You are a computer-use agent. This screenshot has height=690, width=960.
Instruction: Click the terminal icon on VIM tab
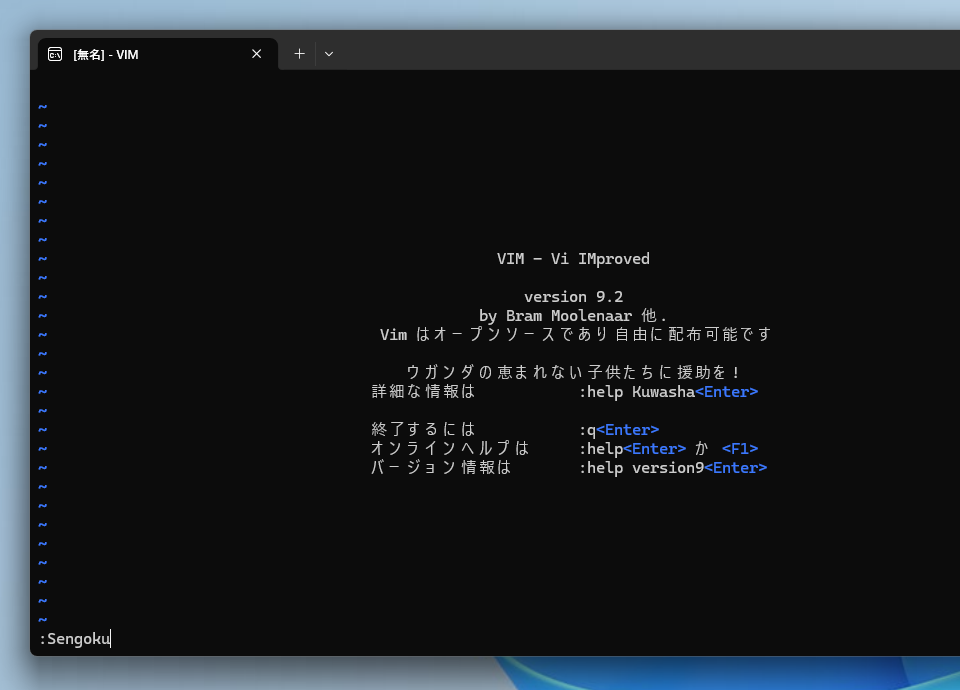point(55,54)
